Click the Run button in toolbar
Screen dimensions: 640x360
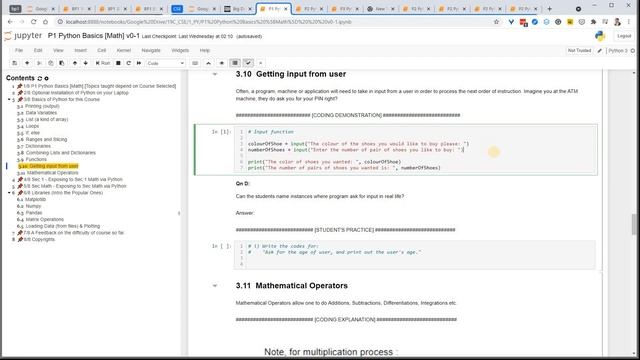tap(103, 63)
